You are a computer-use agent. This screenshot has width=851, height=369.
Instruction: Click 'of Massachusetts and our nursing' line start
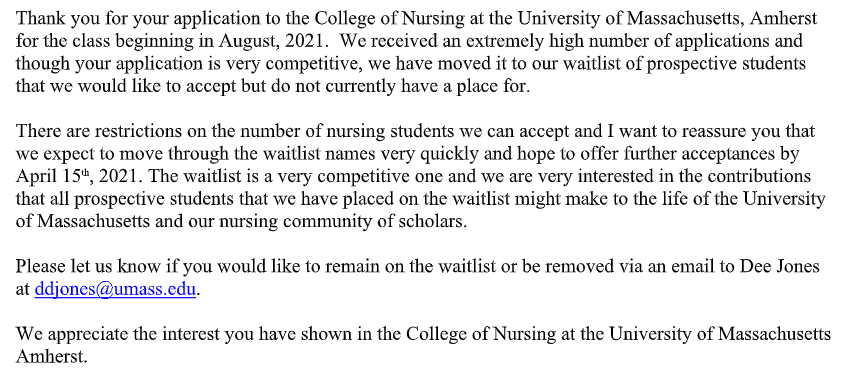click(130, 222)
